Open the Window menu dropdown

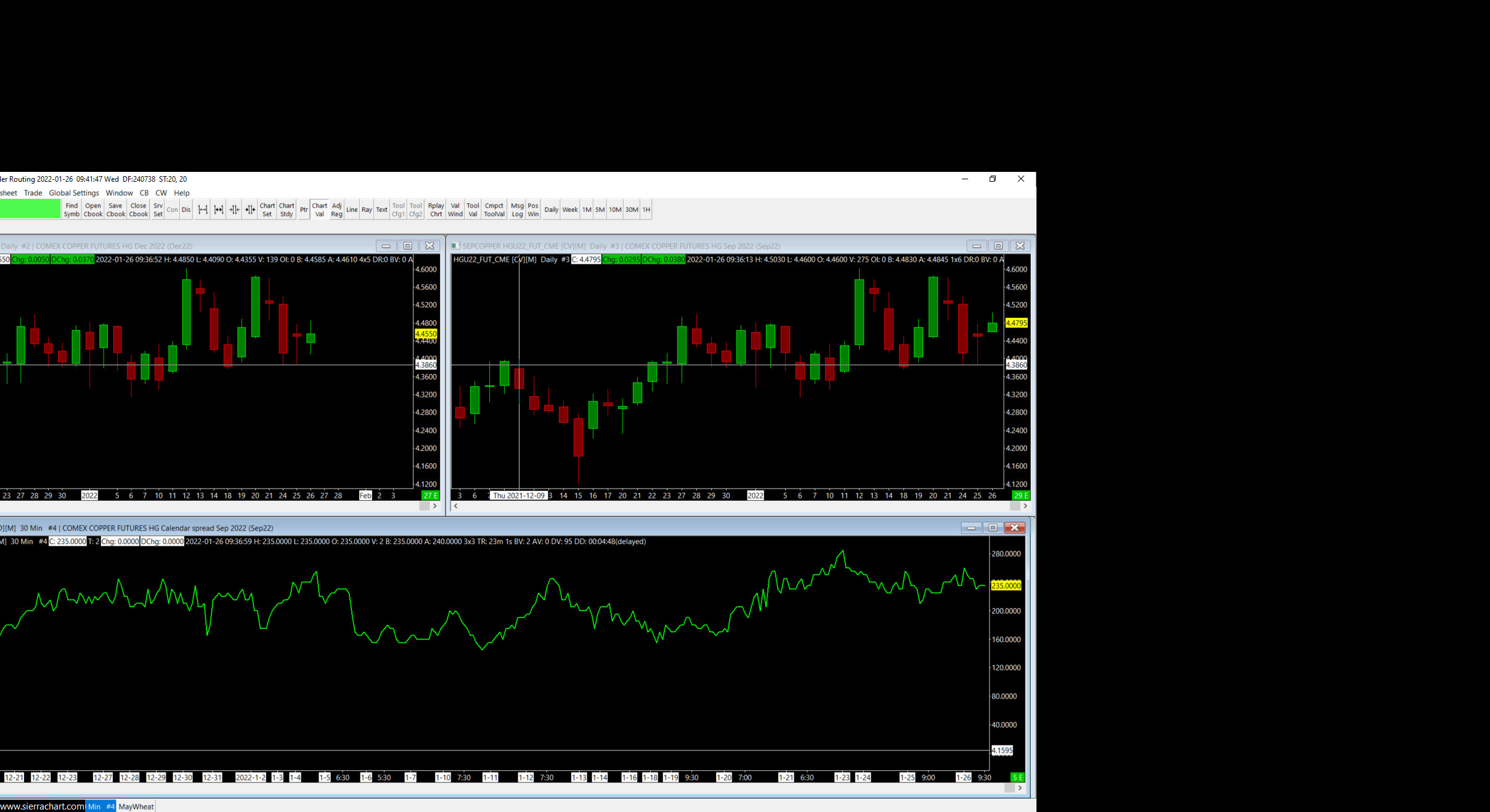point(119,193)
